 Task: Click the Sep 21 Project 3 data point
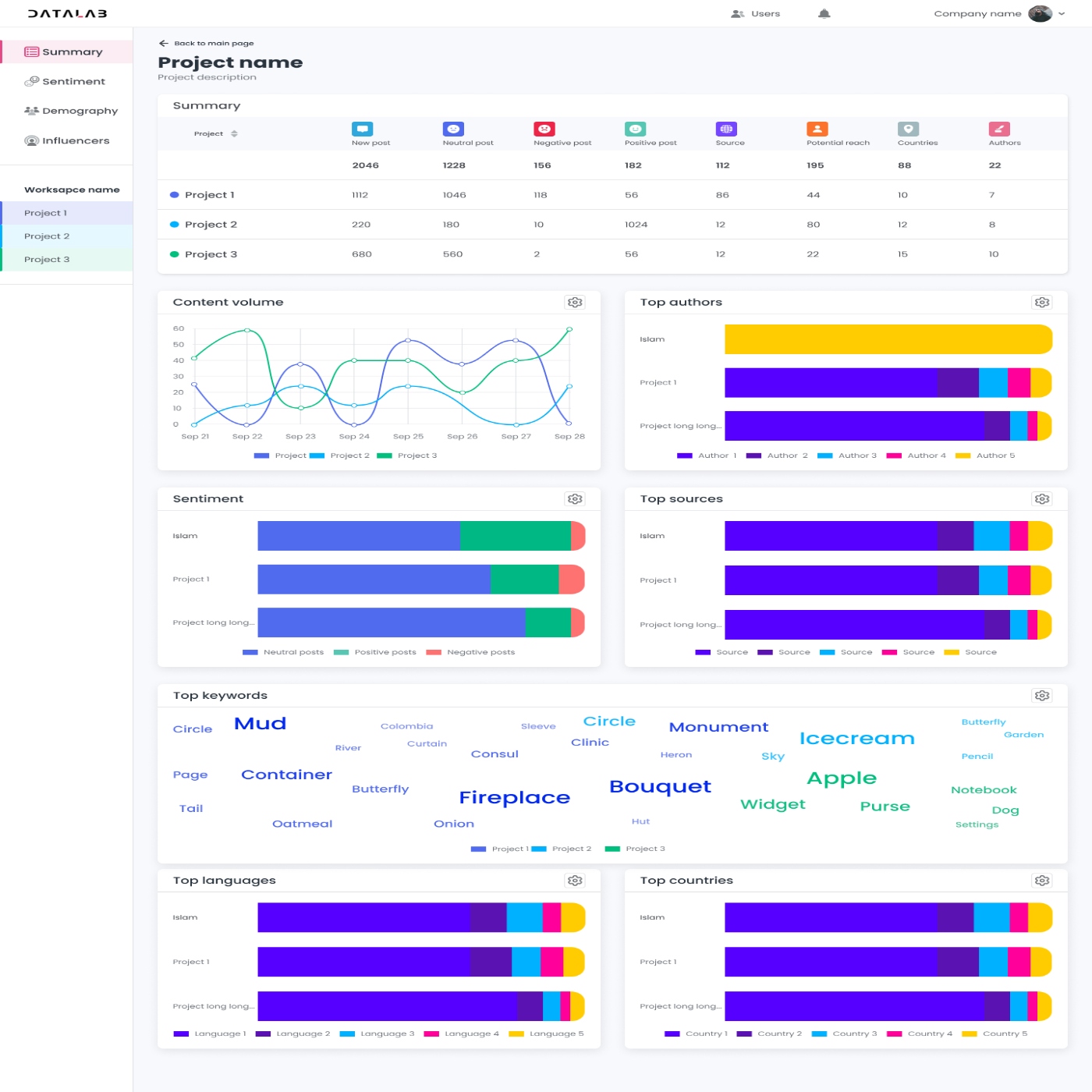(194, 358)
